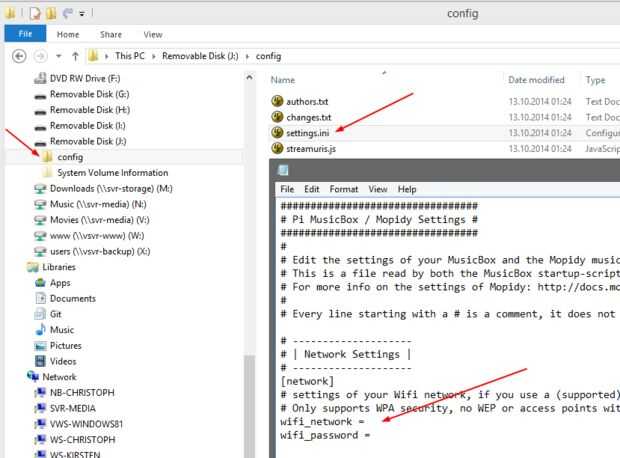
Task: Open the Customize Quick Access Toolbar dropdown
Action: 82,14
